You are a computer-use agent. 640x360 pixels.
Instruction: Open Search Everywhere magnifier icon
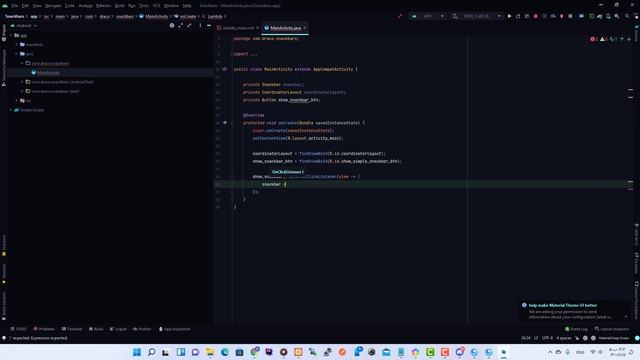(x=627, y=16)
